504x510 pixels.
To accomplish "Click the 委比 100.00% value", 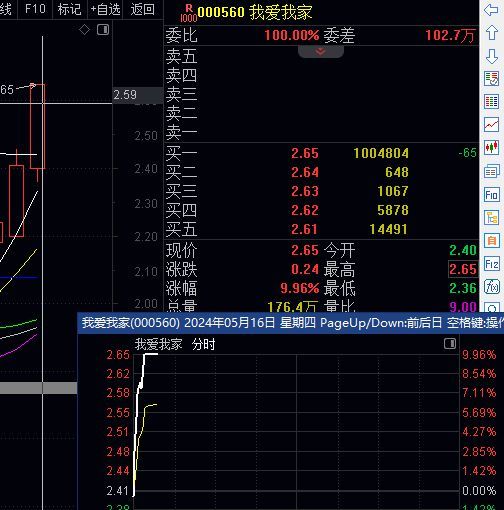I will pyautogui.click(x=292, y=35).
